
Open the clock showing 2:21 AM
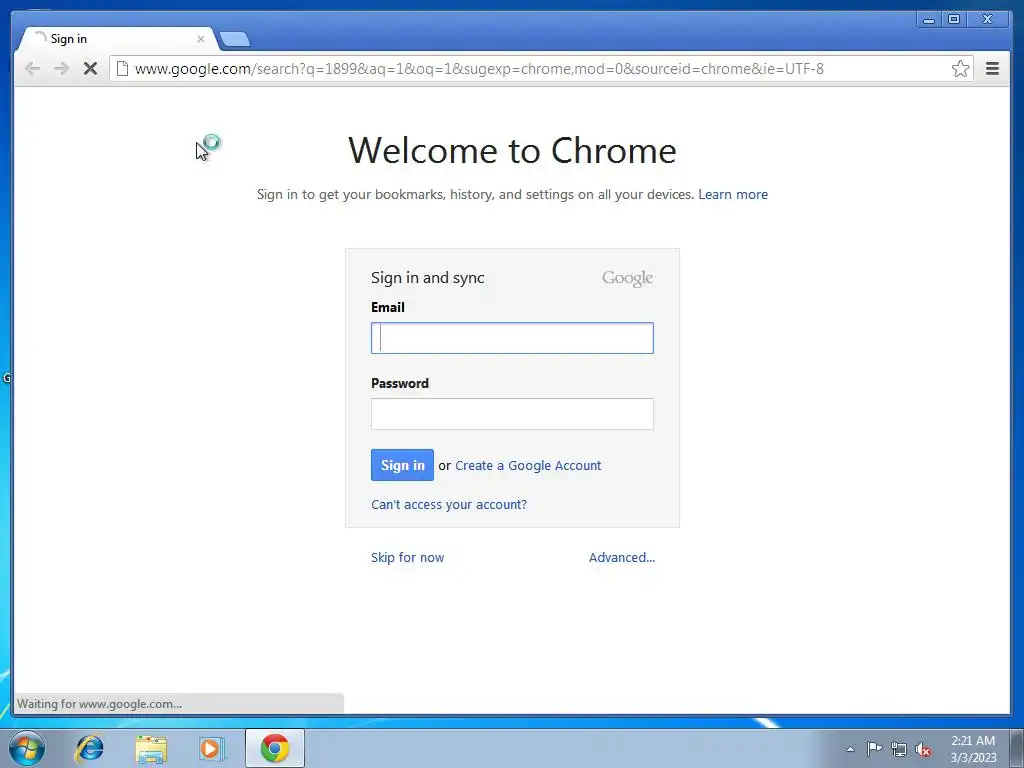973,749
